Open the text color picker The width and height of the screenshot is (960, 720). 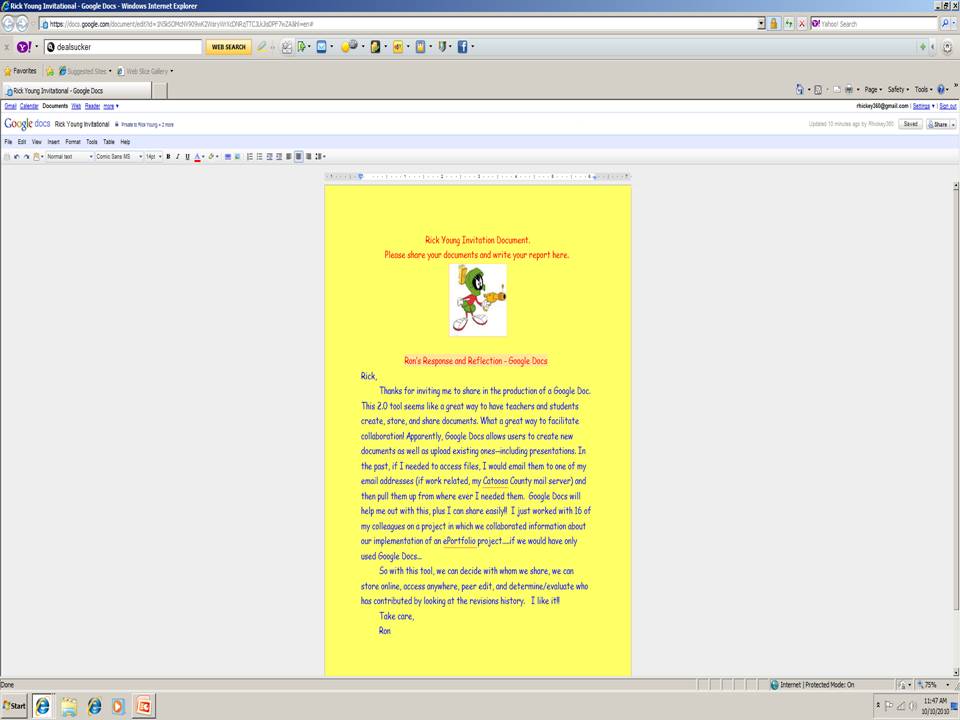tap(198, 157)
